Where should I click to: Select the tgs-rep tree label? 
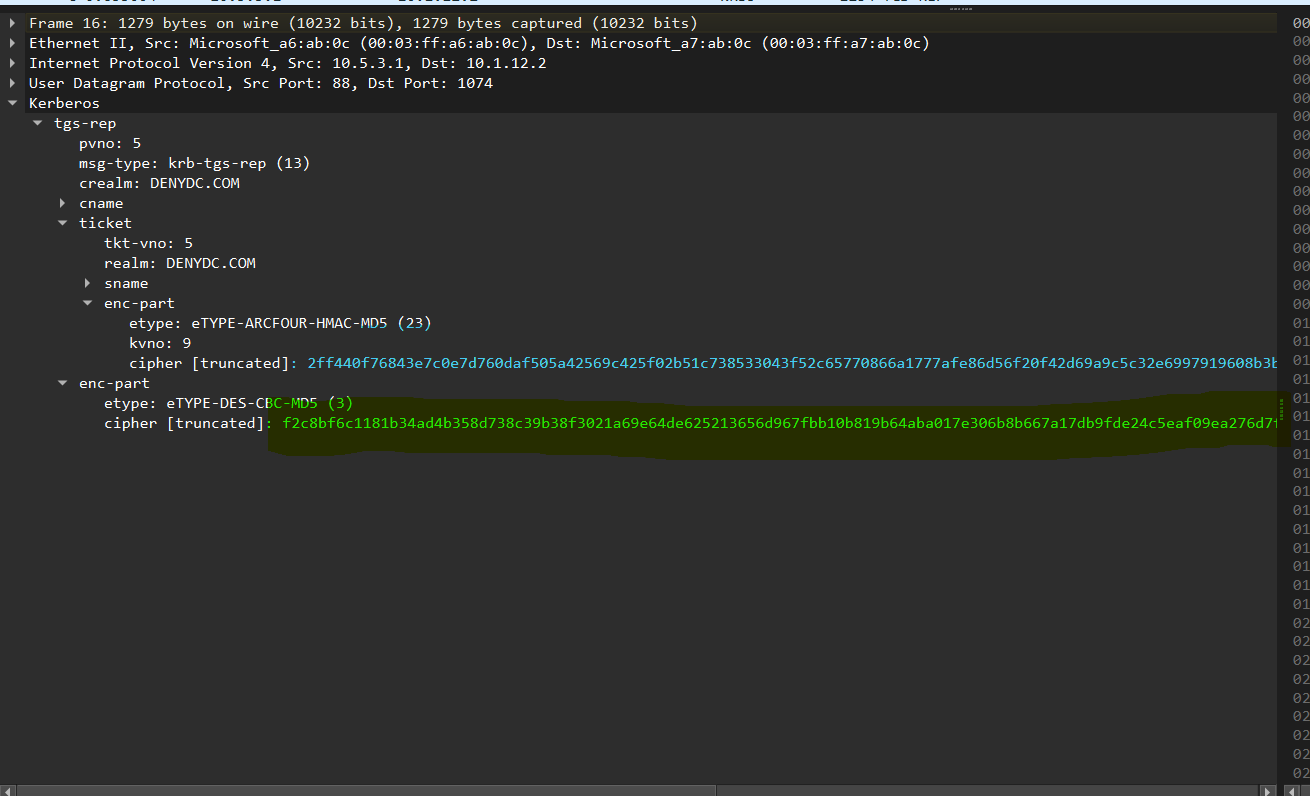pyautogui.click(x=85, y=123)
